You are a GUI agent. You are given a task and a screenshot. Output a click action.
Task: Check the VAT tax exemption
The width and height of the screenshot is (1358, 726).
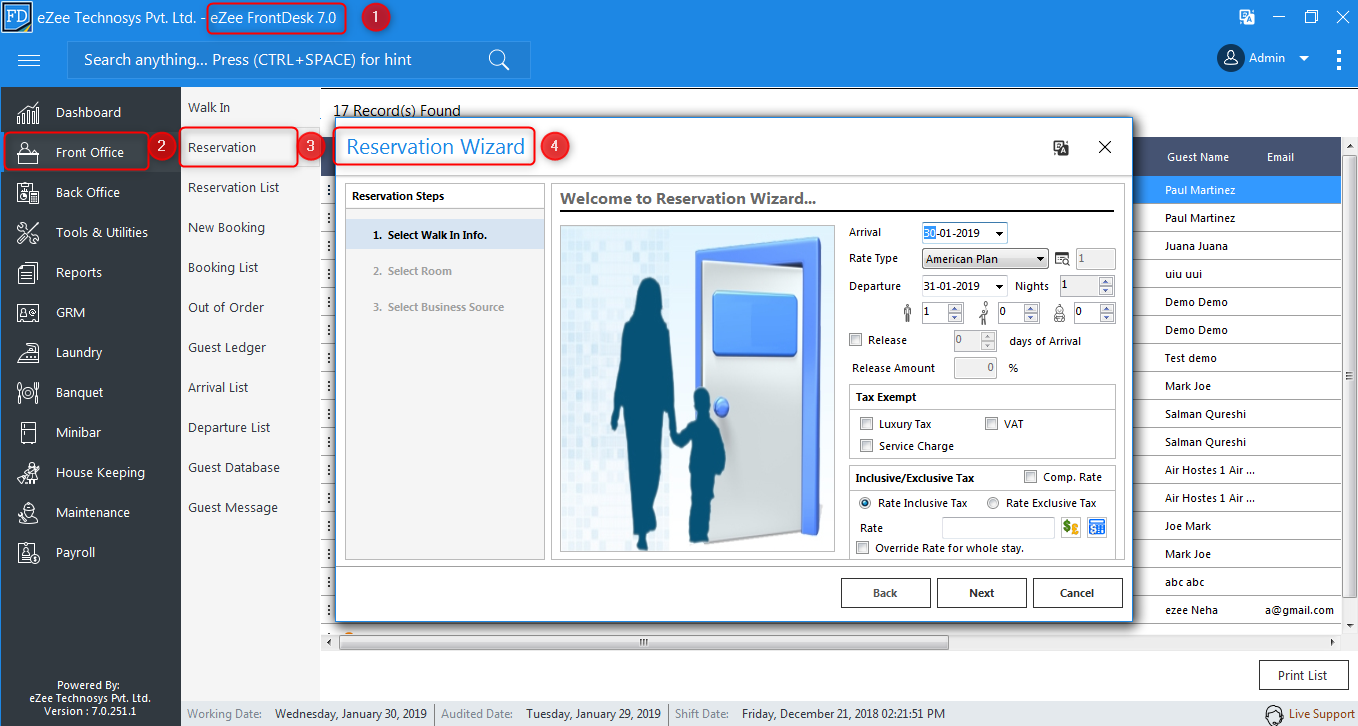[992, 424]
